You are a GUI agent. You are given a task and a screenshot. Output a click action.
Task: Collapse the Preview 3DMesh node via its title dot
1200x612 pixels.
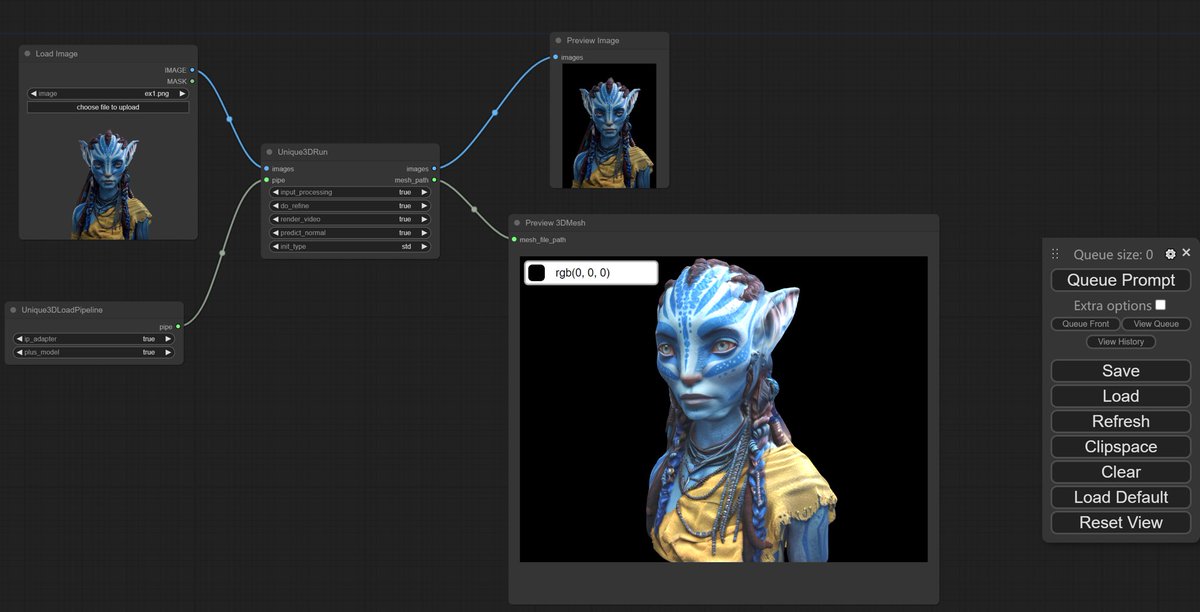coord(517,223)
